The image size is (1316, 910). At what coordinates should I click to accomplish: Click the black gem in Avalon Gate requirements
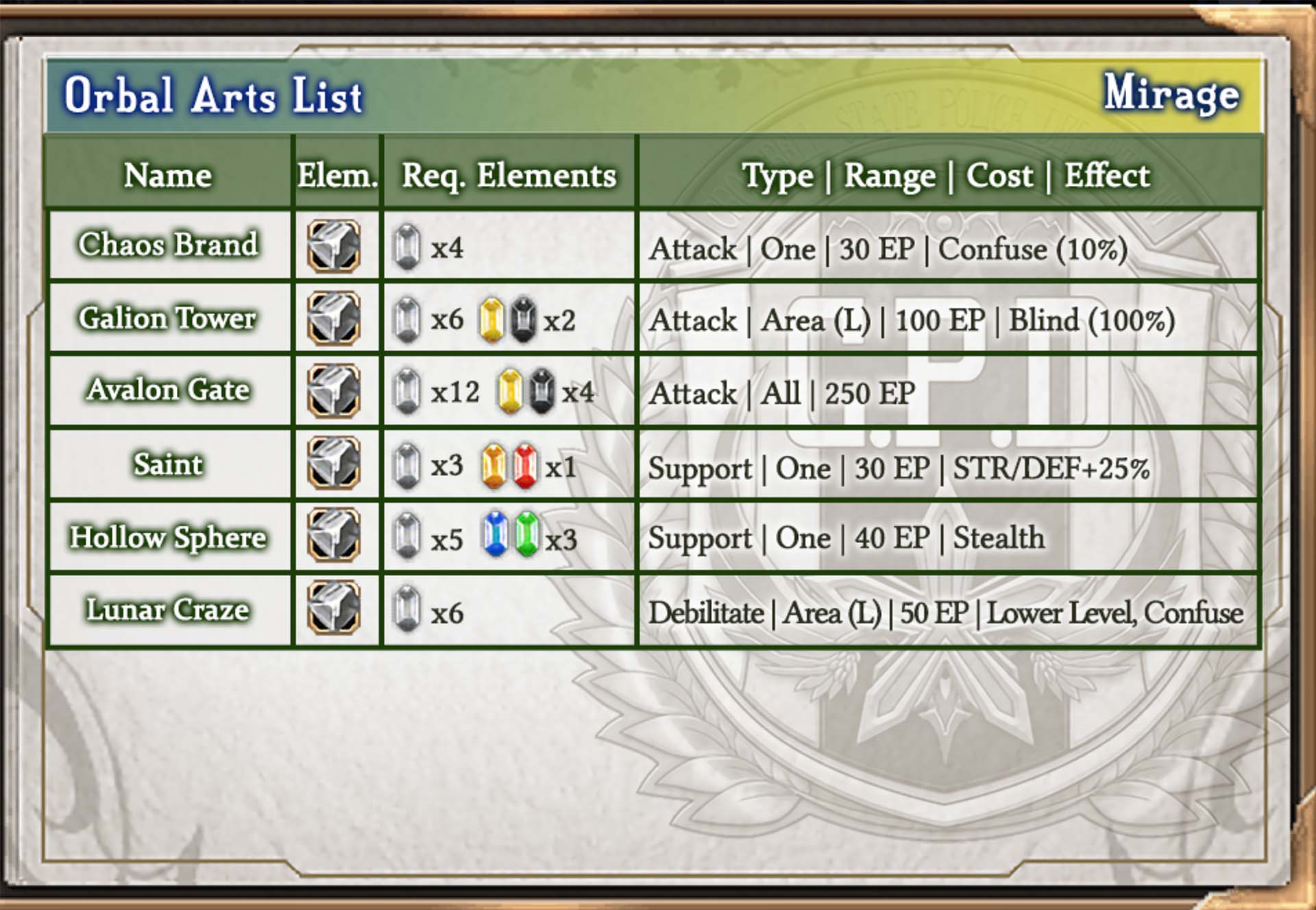tap(541, 392)
